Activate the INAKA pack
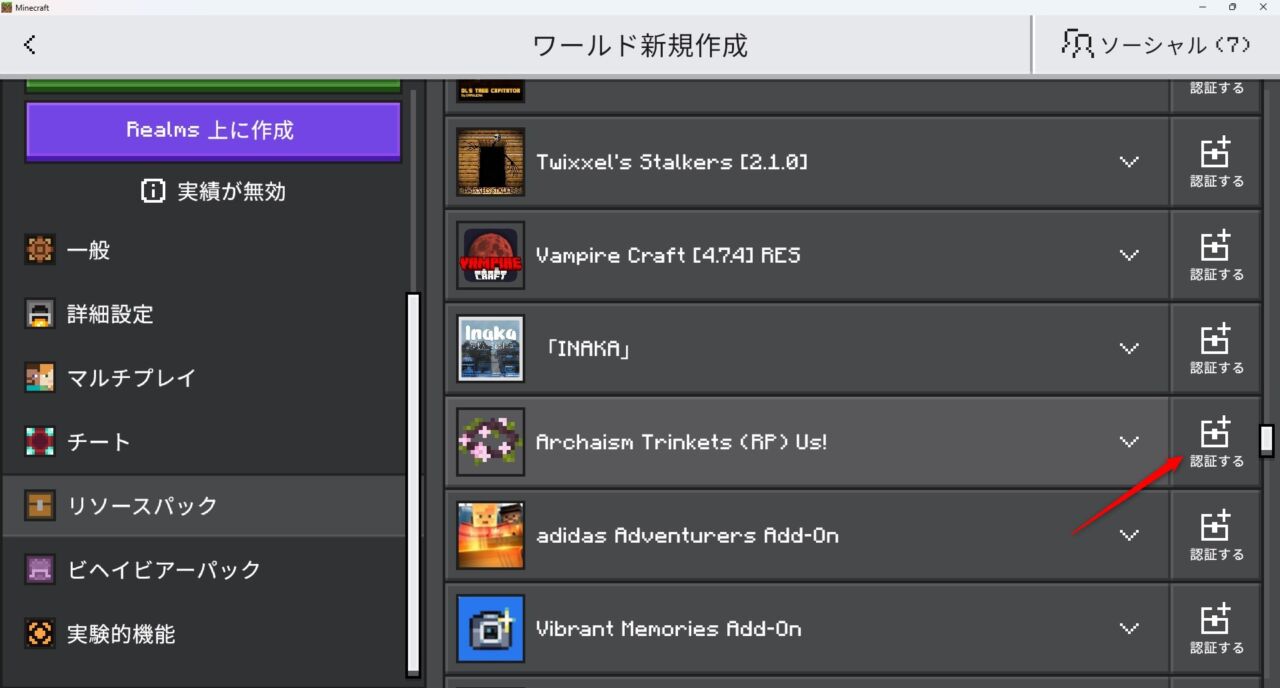 pos(1216,349)
